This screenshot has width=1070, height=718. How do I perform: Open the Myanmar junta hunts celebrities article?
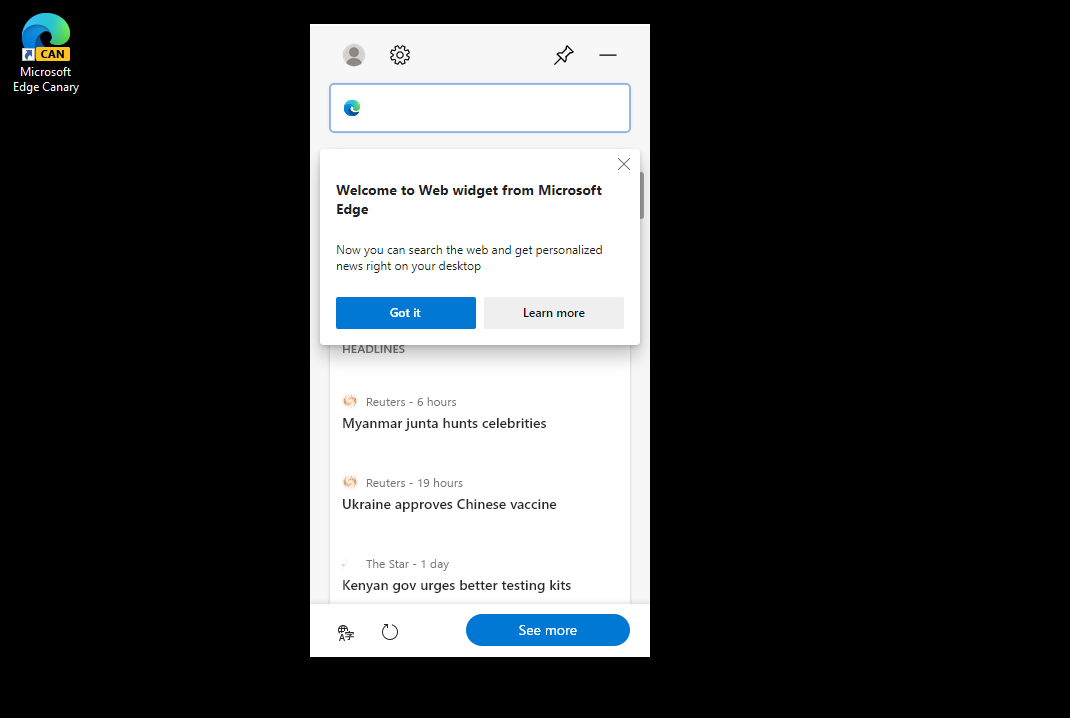tap(444, 423)
